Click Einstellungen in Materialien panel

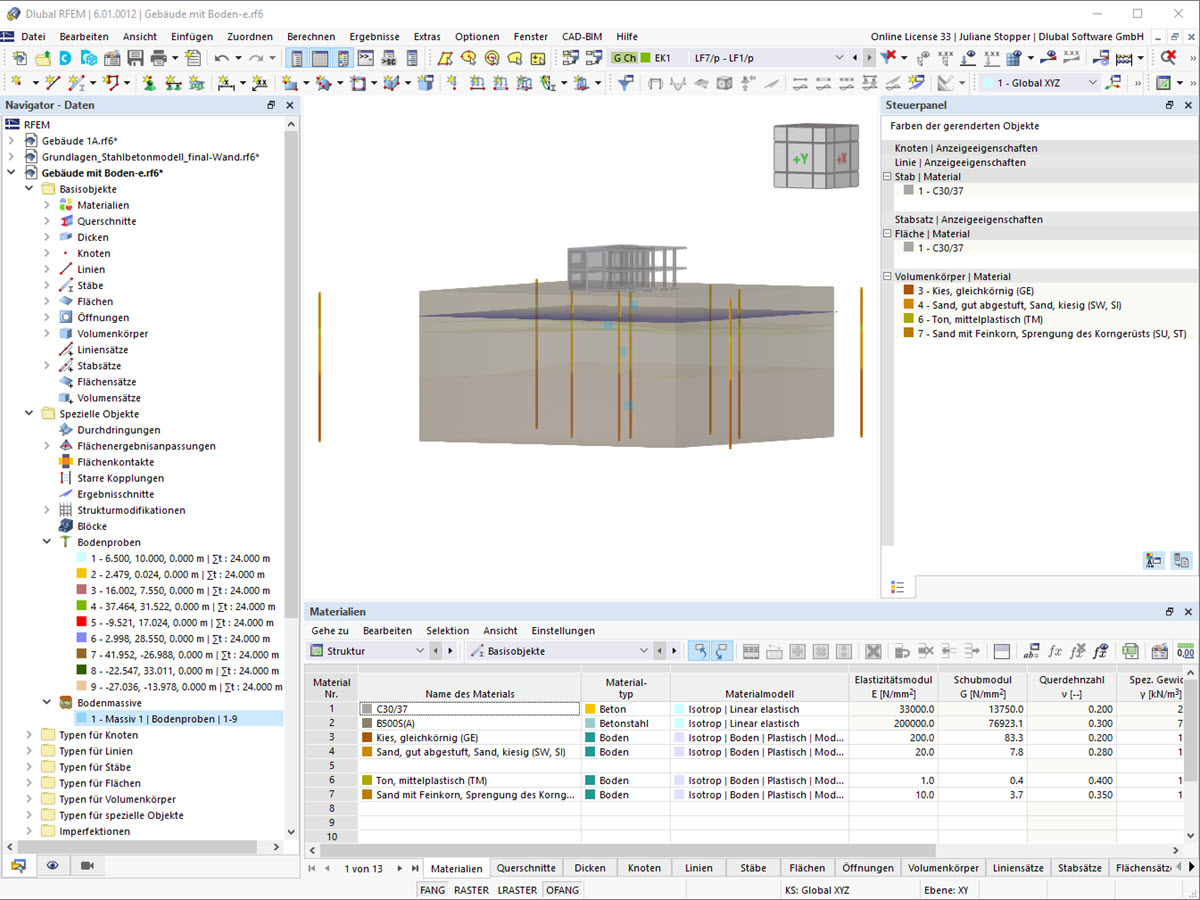(563, 631)
